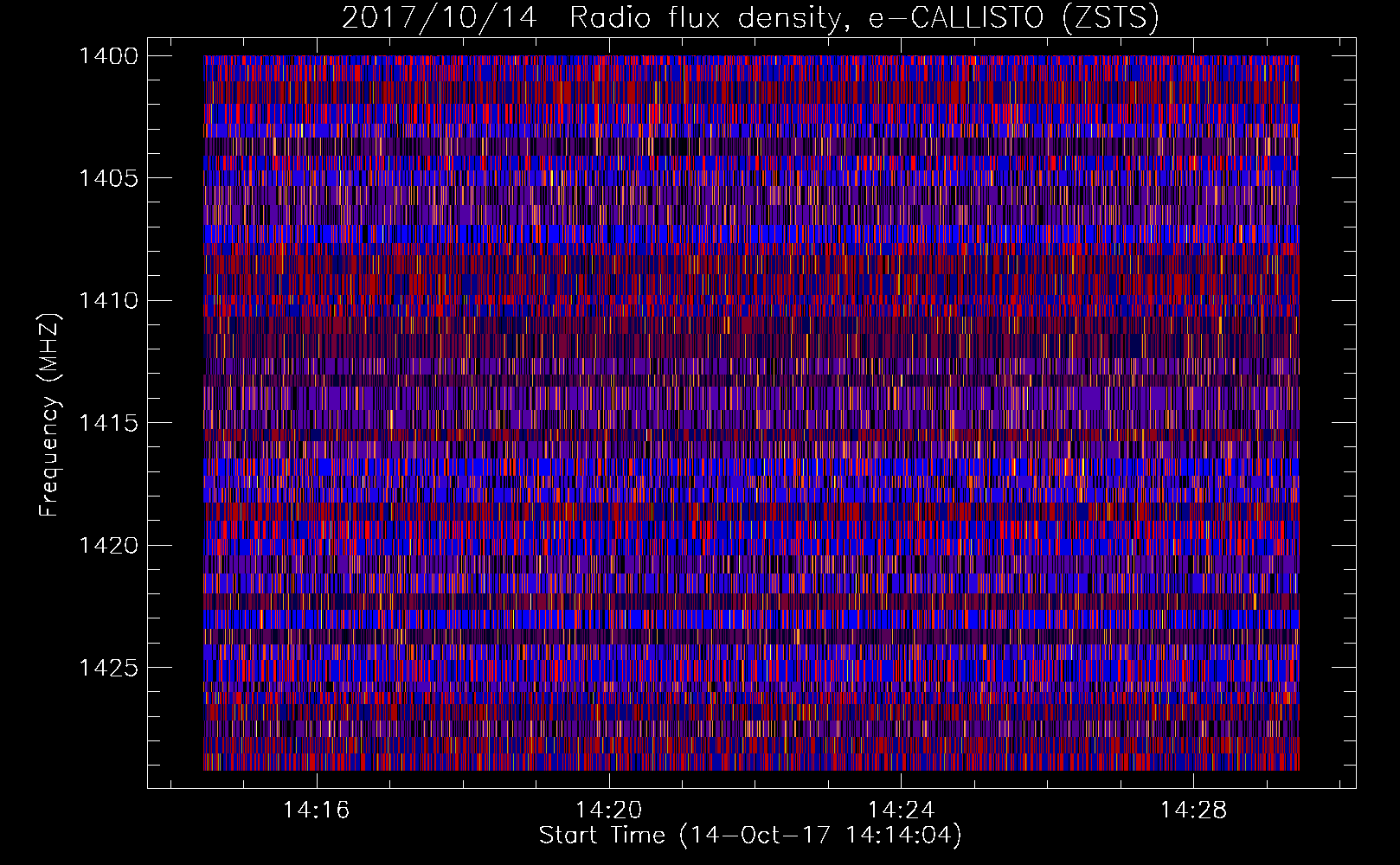
Task: Select the 14:20 time tick label
Action: [x=608, y=810]
